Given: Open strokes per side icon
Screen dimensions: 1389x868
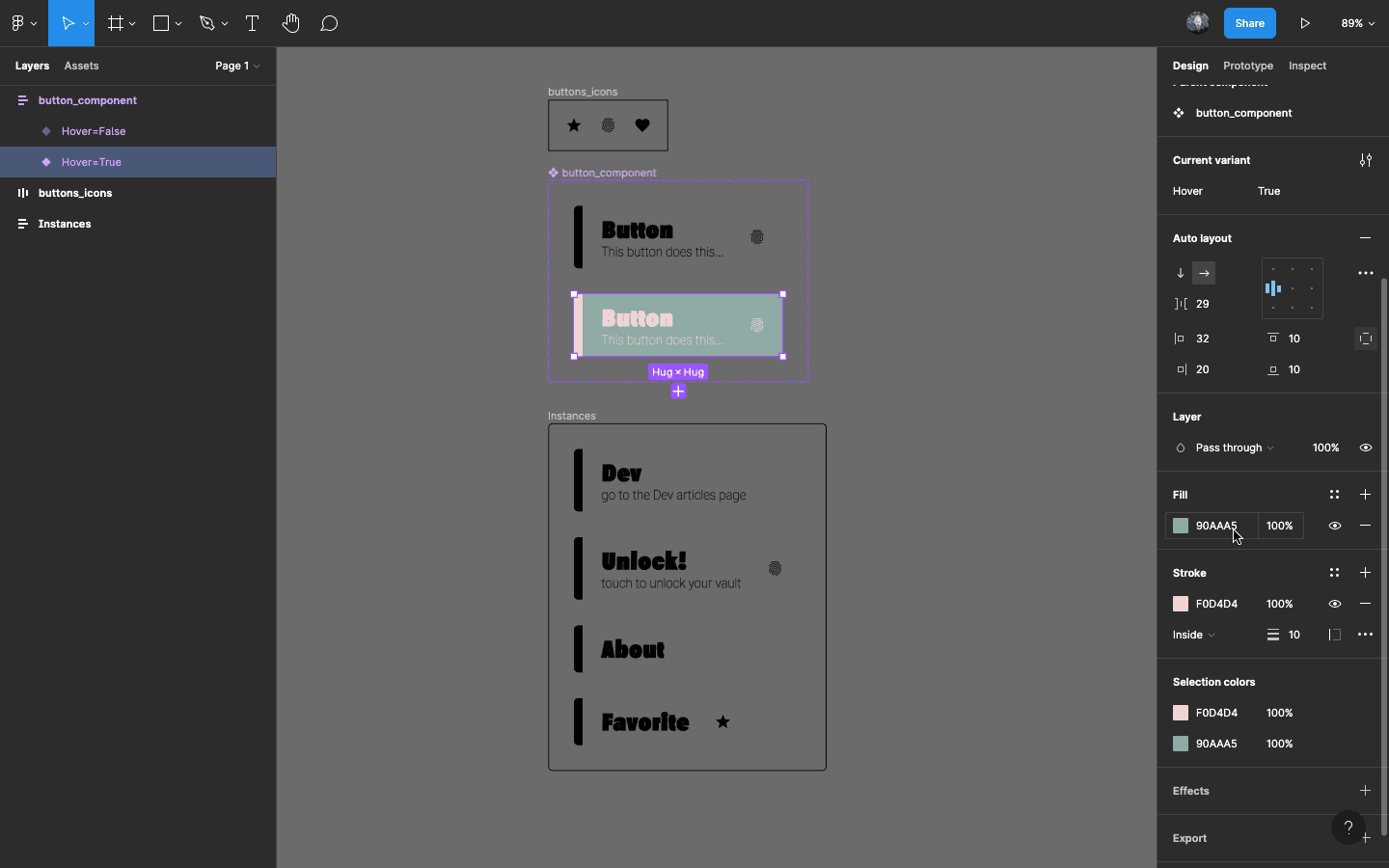Looking at the screenshot, I should (x=1334, y=635).
